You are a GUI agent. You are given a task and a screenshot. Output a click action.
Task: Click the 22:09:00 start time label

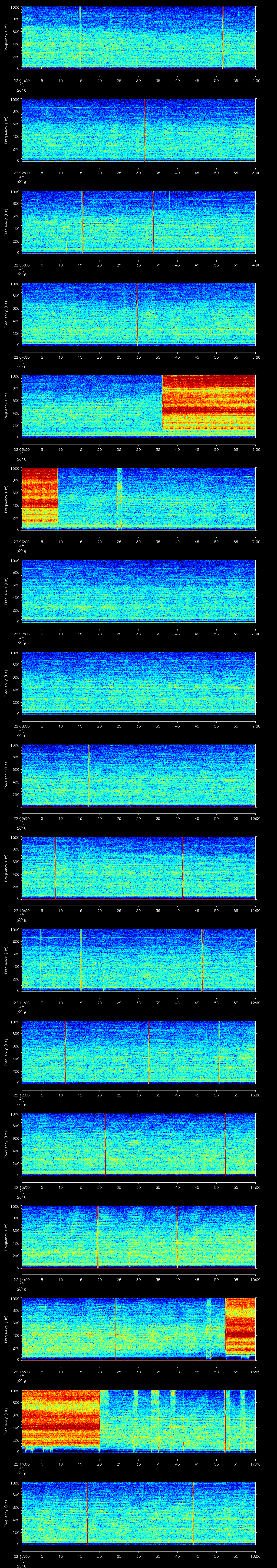(x=21, y=818)
